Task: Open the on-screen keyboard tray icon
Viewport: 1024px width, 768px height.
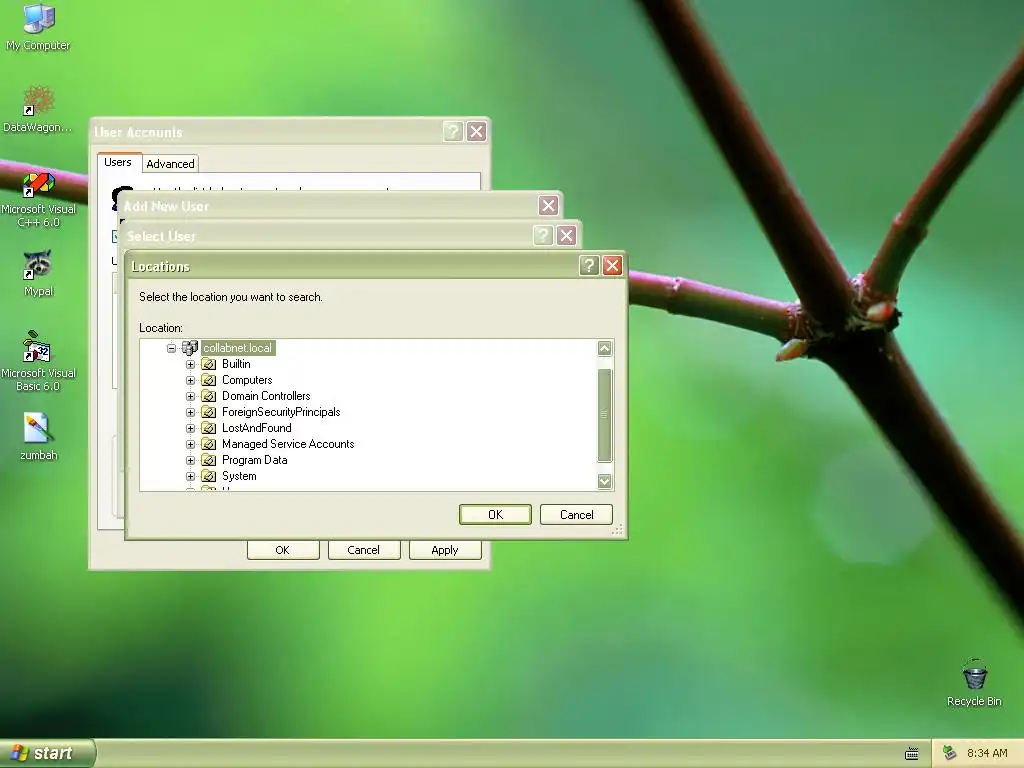Action: [912, 754]
